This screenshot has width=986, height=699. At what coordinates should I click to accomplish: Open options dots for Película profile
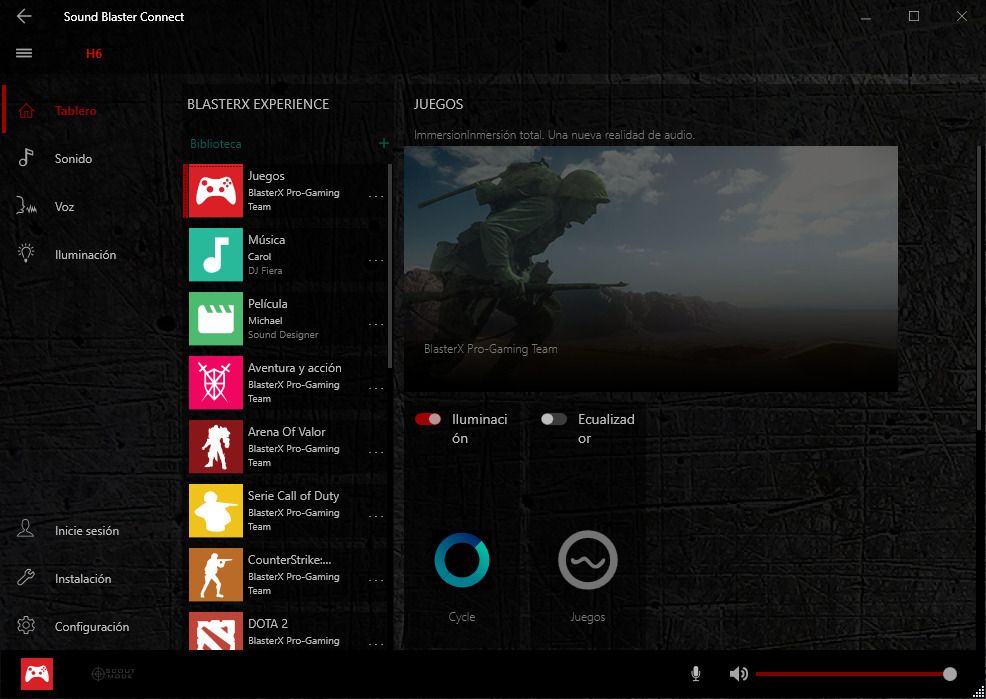click(376, 324)
